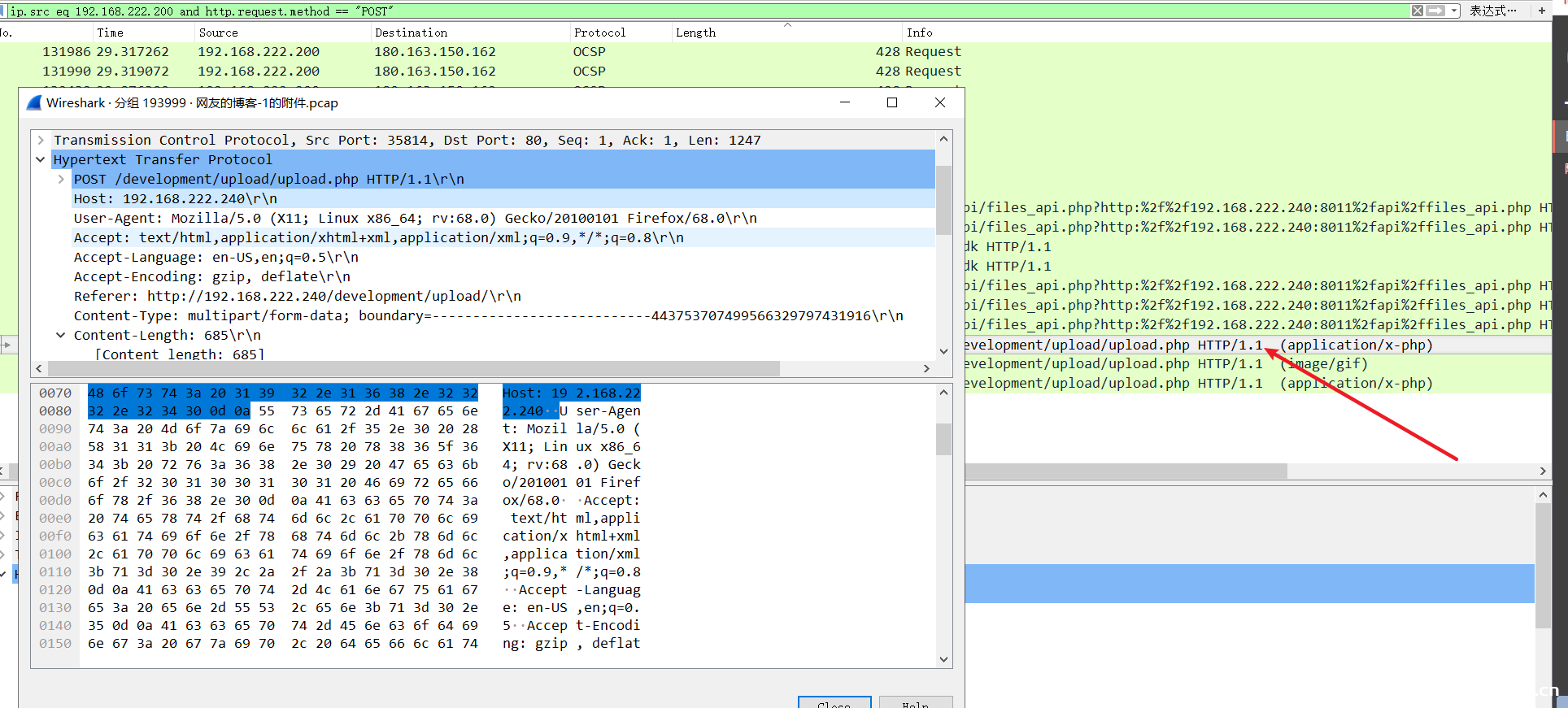1568x708 pixels.
Task: Apply the display filter with the arrow icon
Action: pos(1435,11)
